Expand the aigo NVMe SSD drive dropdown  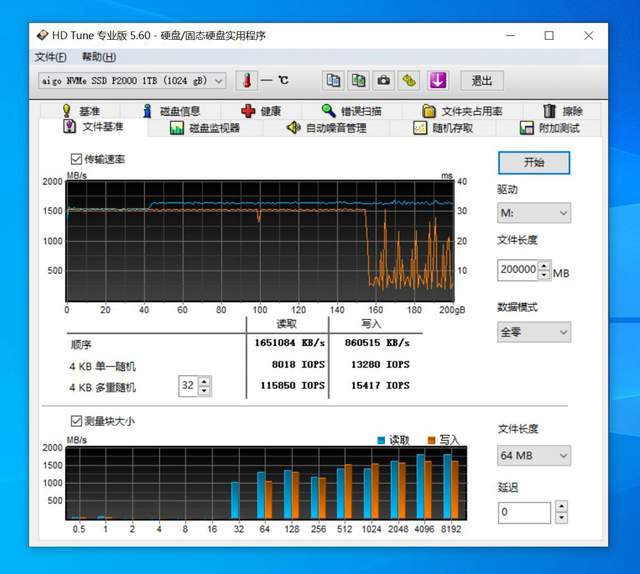(x=132, y=81)
